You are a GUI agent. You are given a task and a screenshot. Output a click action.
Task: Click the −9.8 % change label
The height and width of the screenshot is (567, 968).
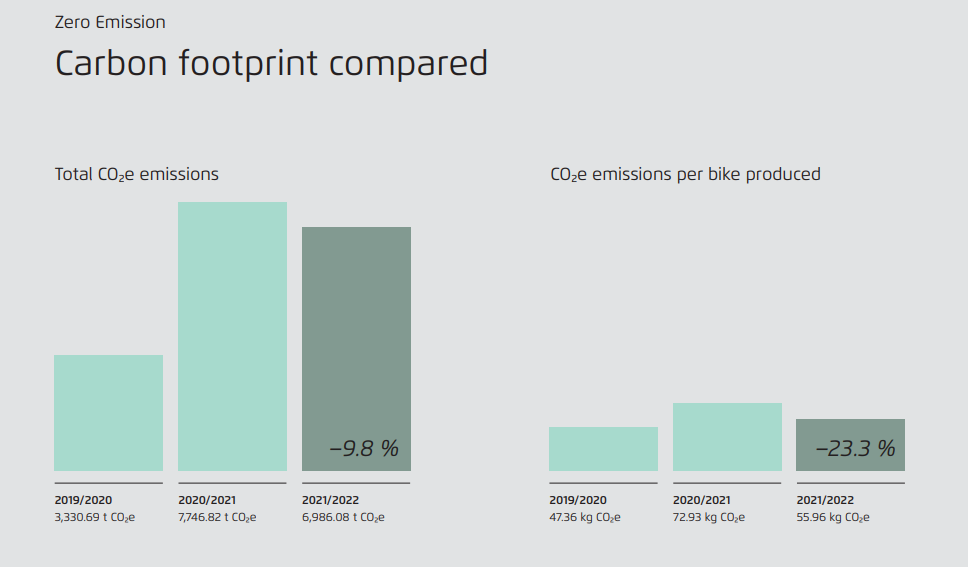click(x=364, y=449)
